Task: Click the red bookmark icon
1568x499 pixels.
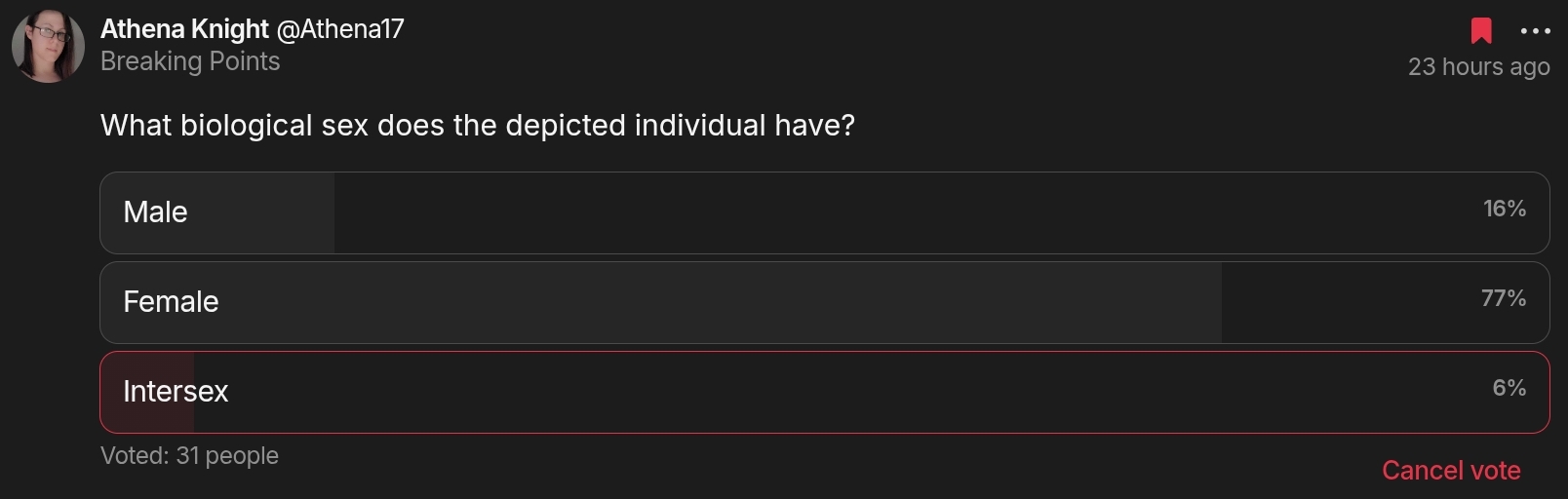Action: pyautogui.click(x=1481, y=31)
